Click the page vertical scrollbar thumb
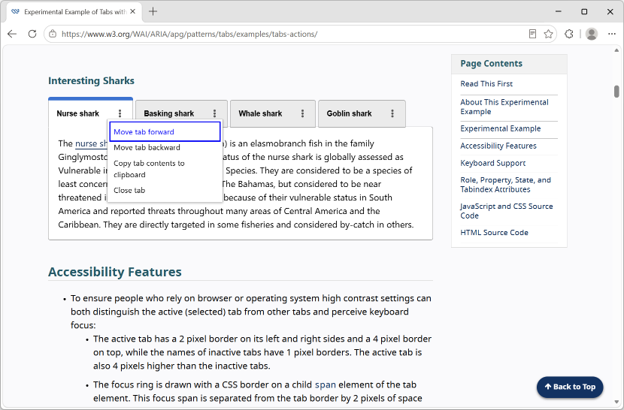The height and width of the screenshot is (410, 624). (x=616, y=91)
